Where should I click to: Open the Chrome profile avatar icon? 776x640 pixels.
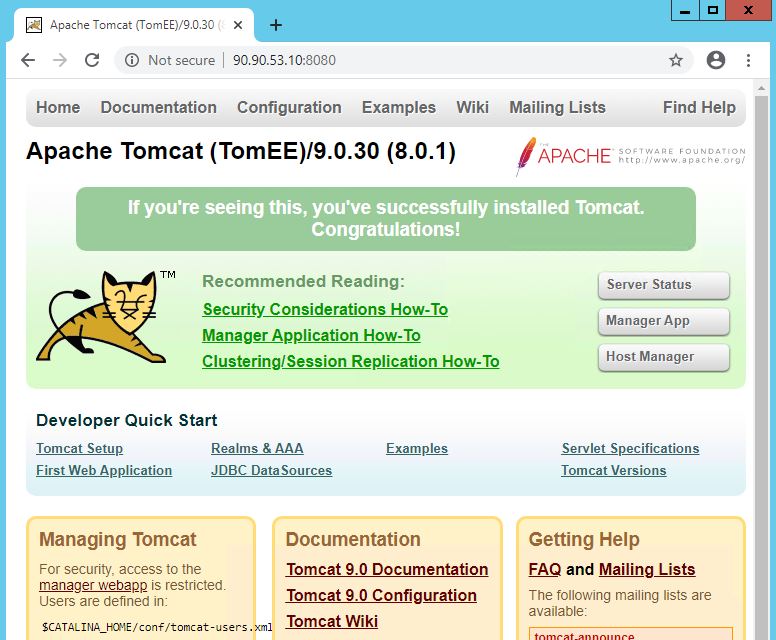click(716, 60)
